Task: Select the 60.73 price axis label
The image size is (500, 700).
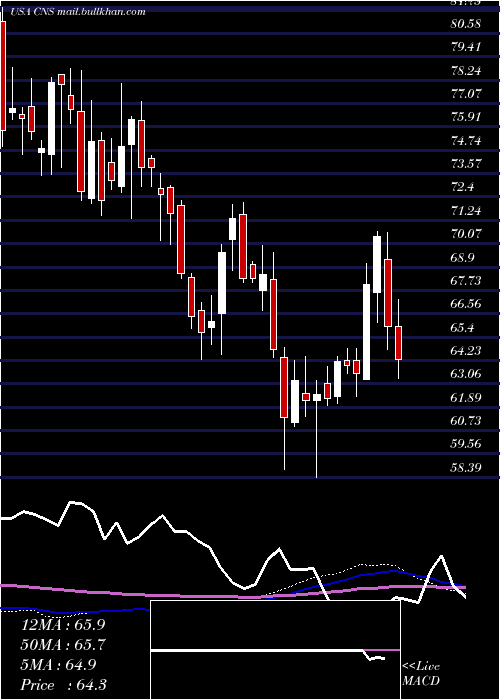Action: 466,421
